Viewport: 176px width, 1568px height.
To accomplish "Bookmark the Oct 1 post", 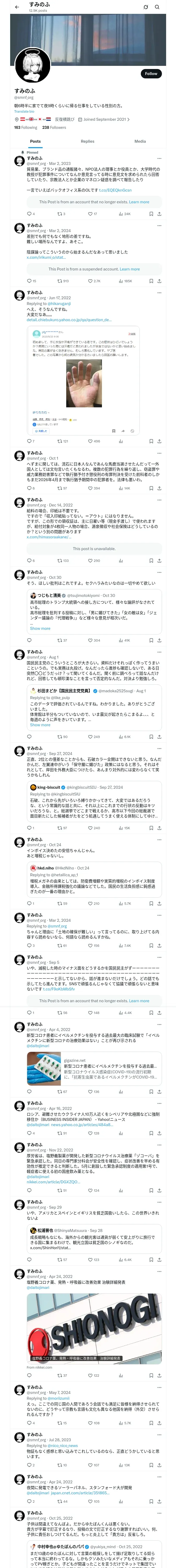I will [151, 488].
